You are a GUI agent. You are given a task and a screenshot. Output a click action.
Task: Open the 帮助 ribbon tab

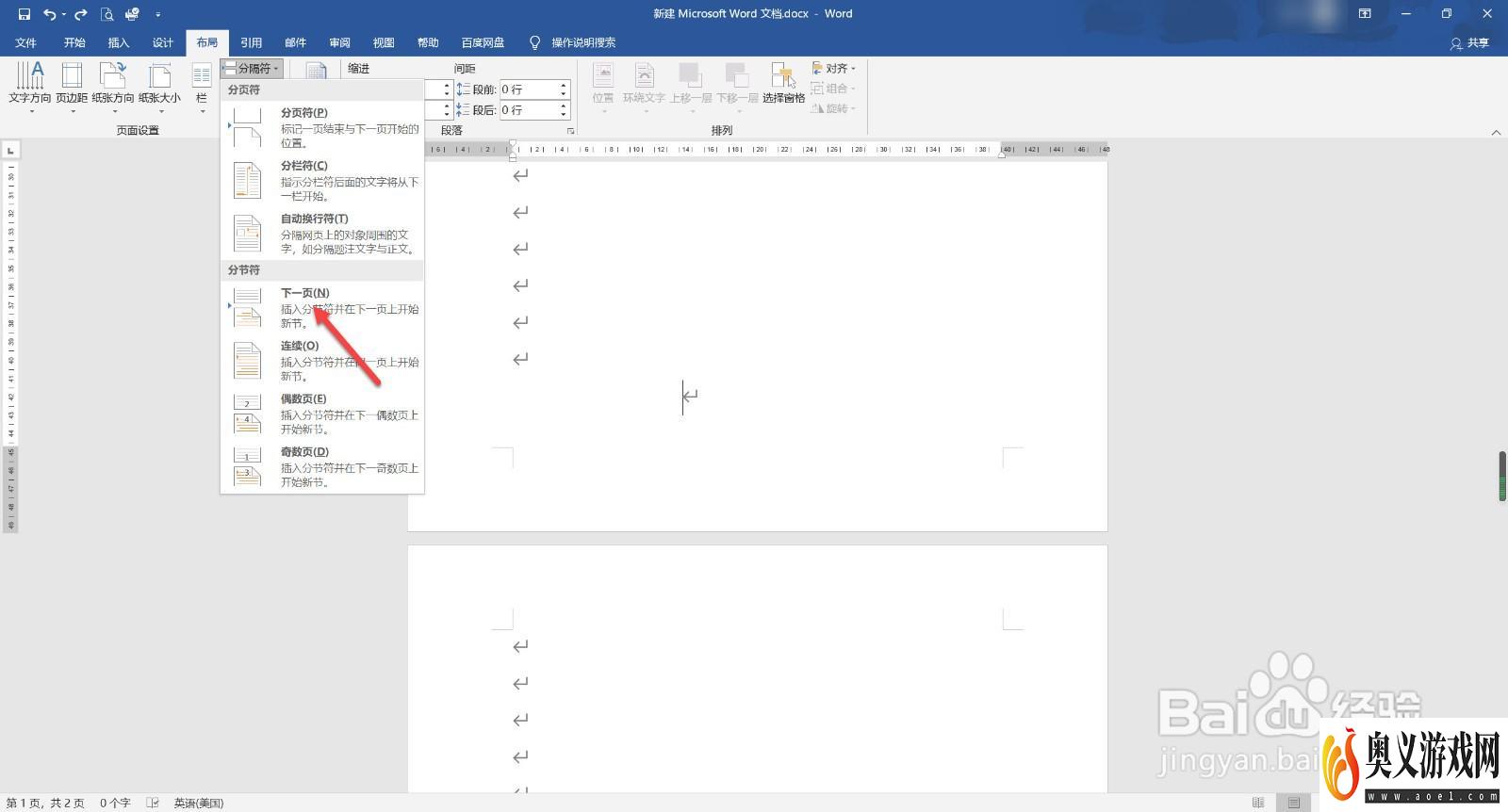tap(428, 42)
